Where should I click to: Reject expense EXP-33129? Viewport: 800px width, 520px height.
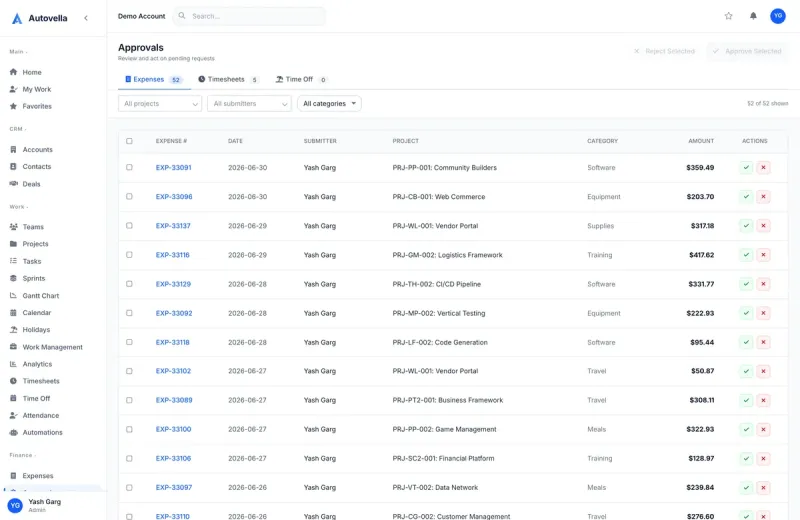[x=763, y=284]
